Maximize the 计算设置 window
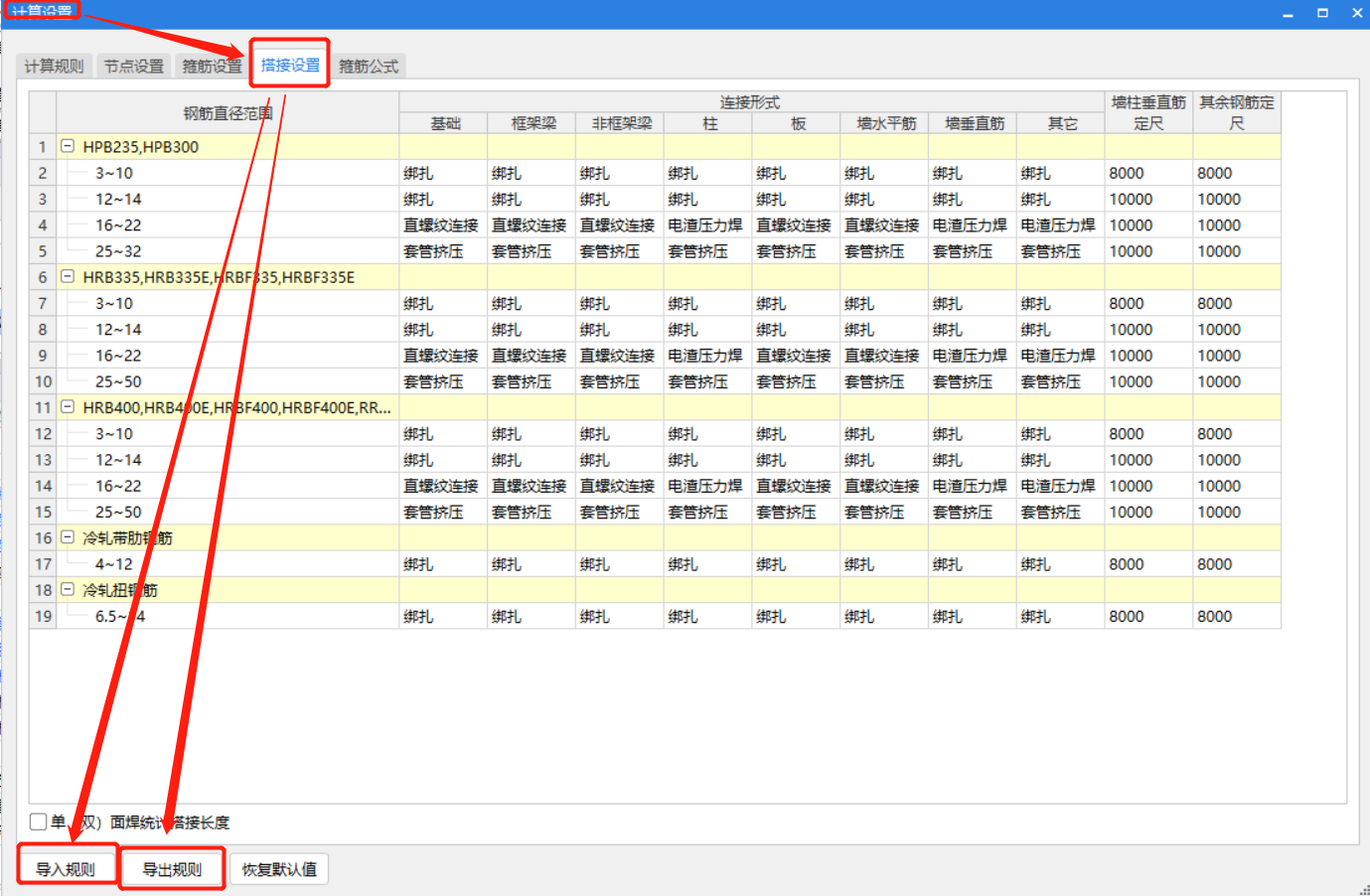Viewport: 1370px width, 896px height. 1322,14
